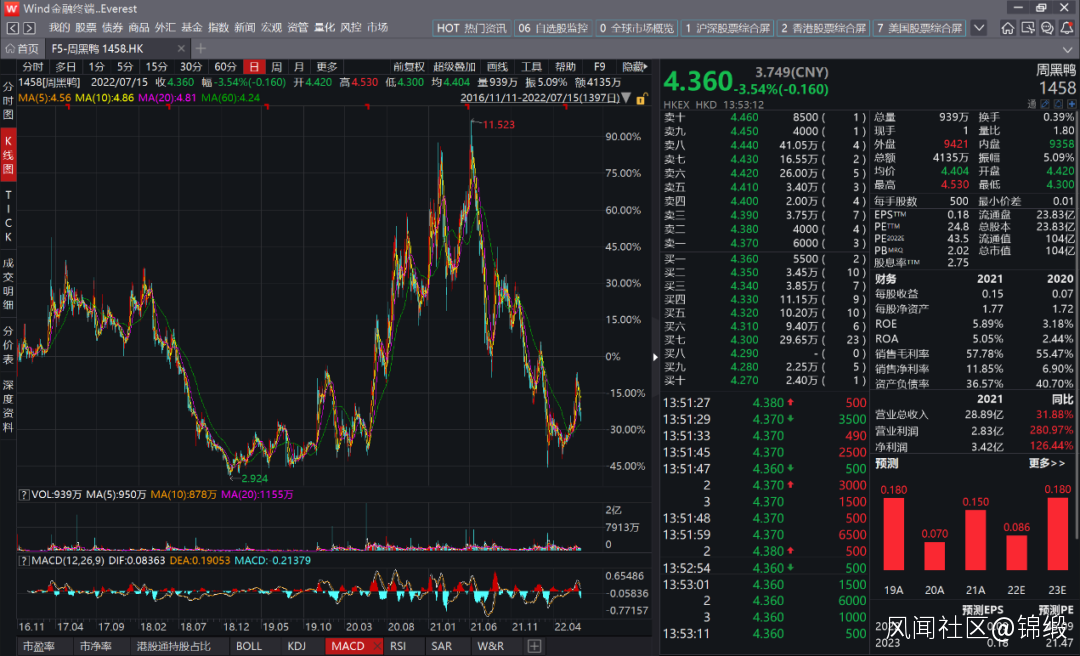This screenshot has height=656, width=1080.
Task: Open MACD indicator help question mark
Action: (23, 560)
